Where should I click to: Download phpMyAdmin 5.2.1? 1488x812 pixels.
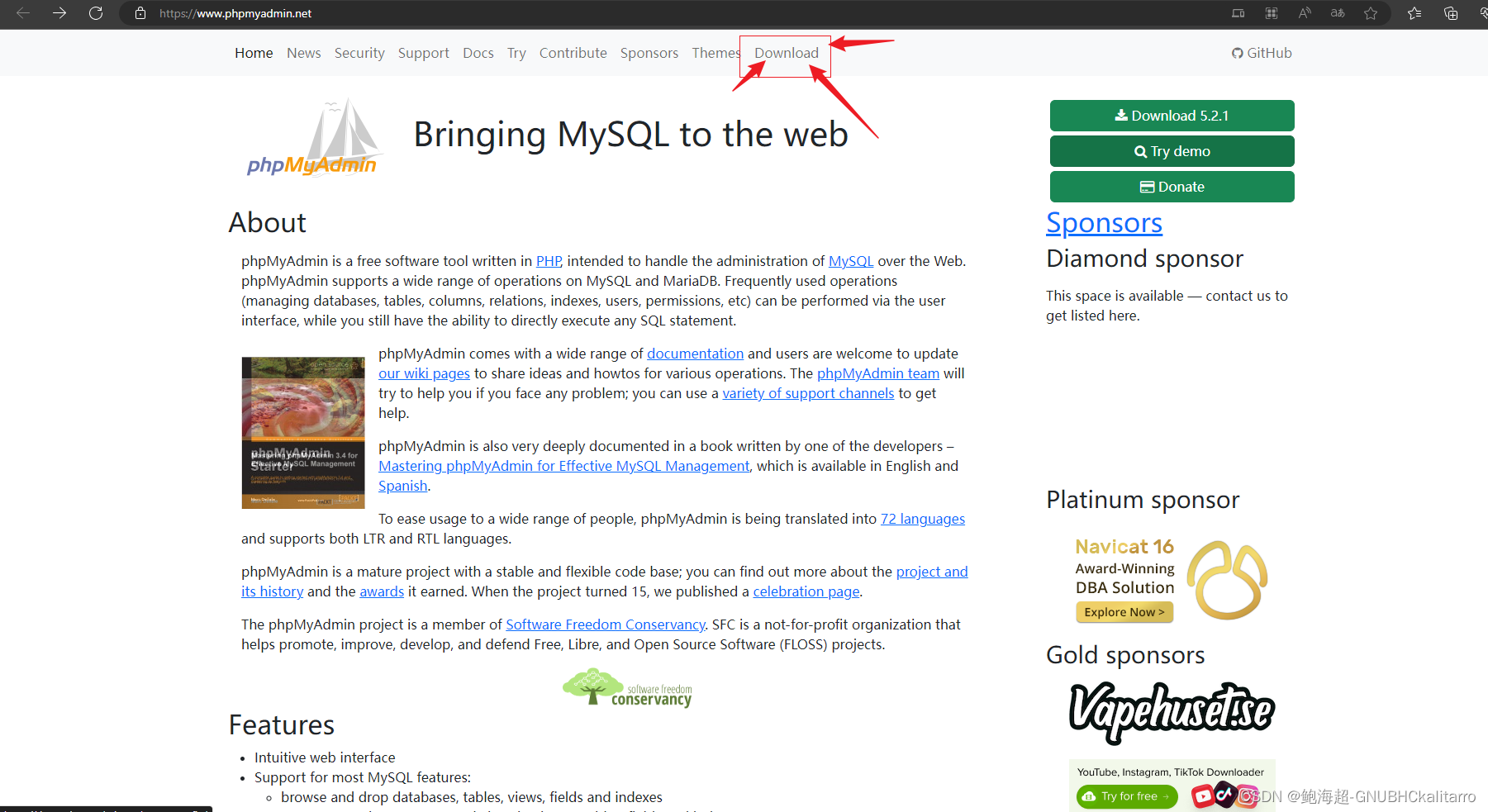click(x=1172, y=116)
